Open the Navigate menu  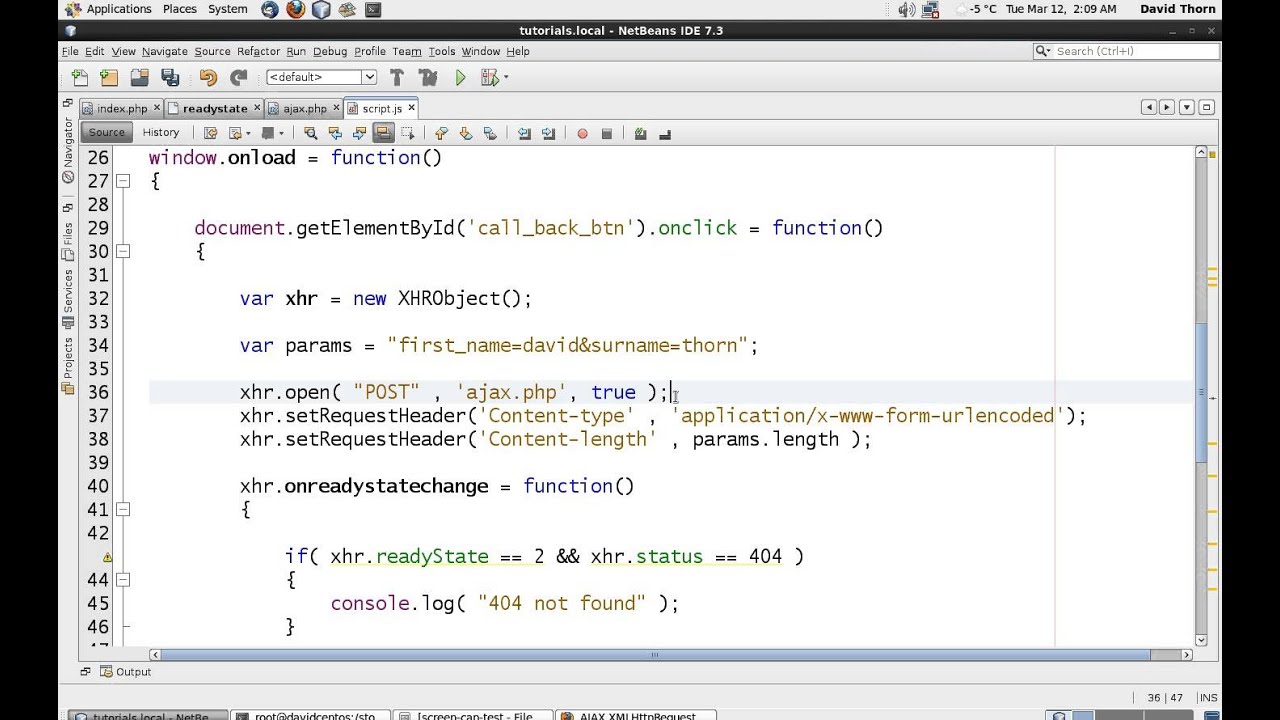click(x=164, y=51)
